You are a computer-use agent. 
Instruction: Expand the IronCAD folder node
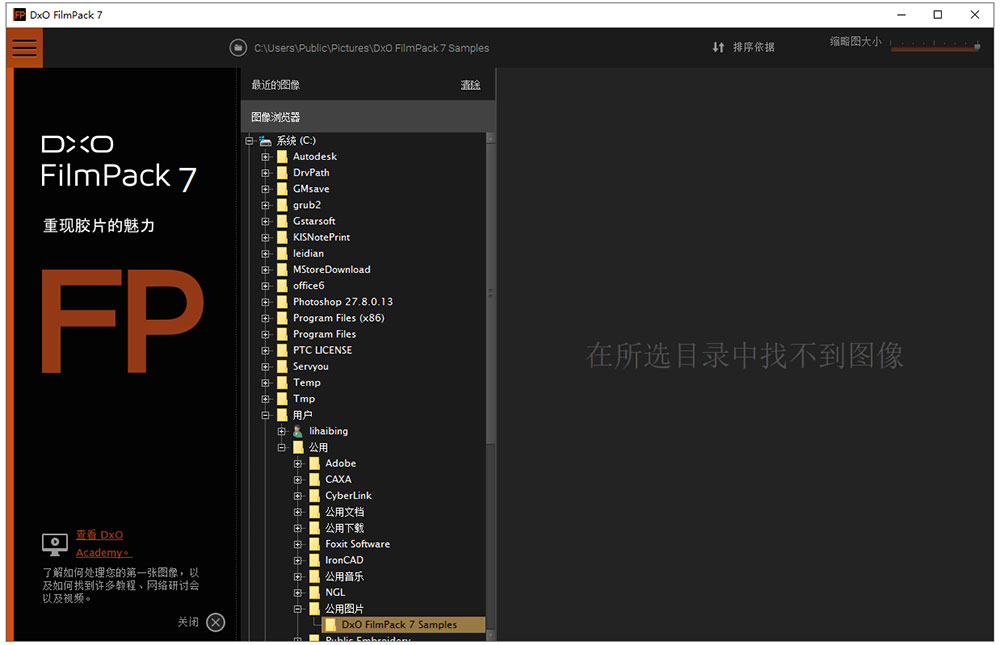tap(298, 560)
